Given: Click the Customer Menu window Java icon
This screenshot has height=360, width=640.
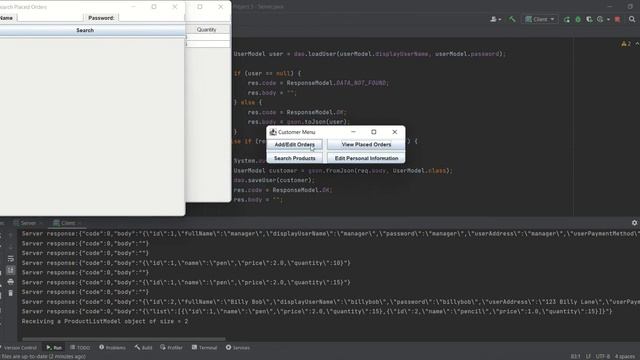Looking at the screenshot, I should coord(273,132).
